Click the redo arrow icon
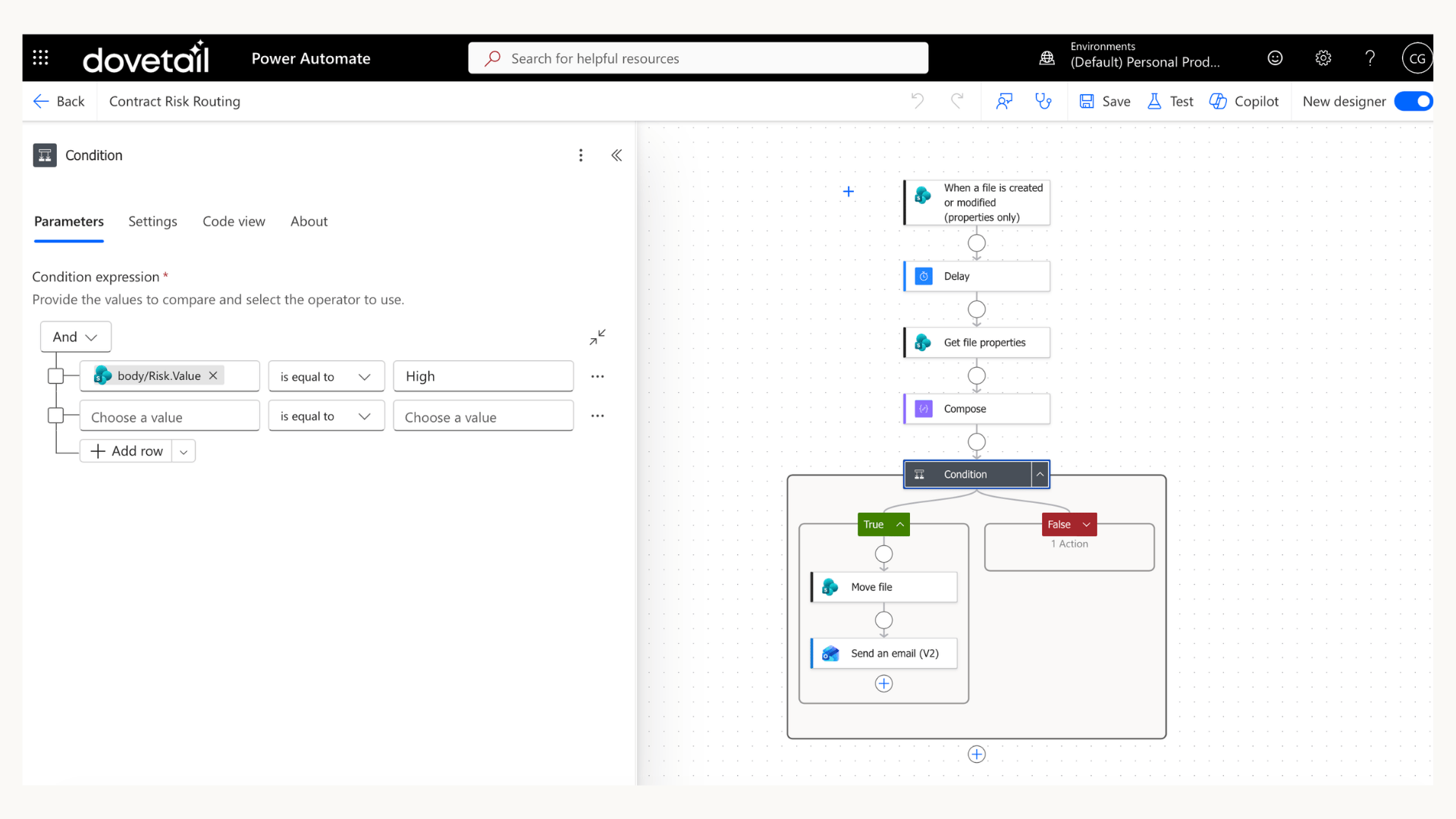This screenshot has width=1456, height=819. pyautogui.click(x=957, y=101)
